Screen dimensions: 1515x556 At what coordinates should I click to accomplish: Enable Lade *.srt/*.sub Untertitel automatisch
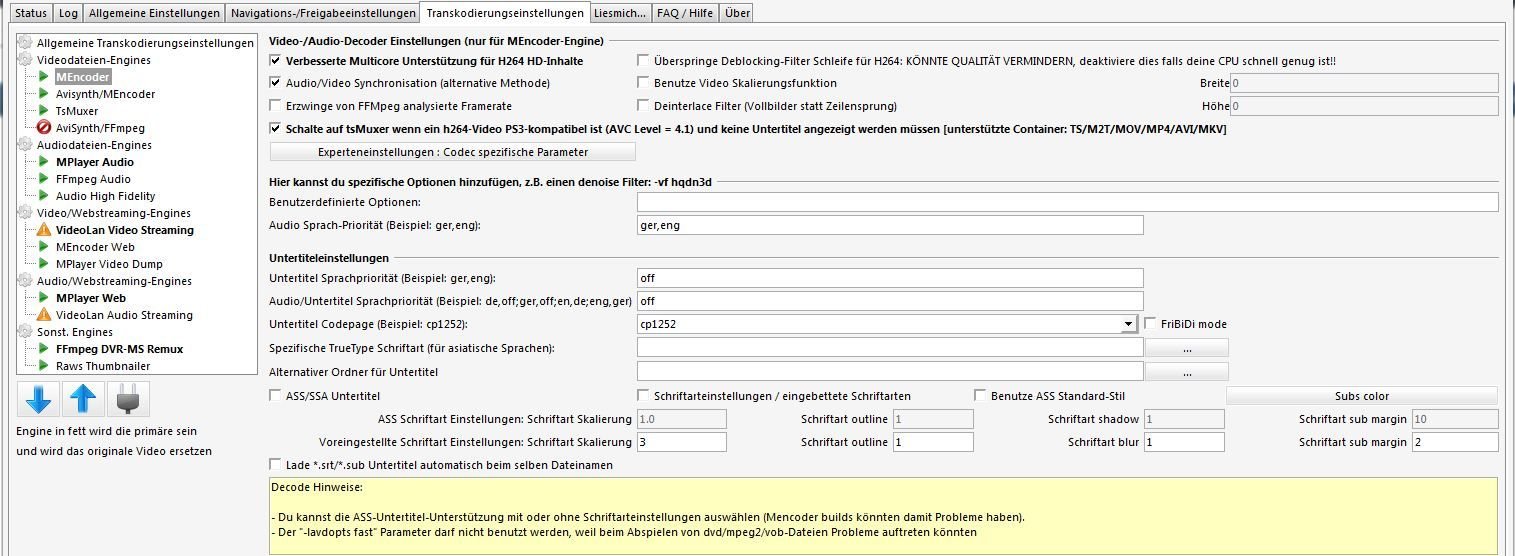pyautogui.click(x=276, y=465)
